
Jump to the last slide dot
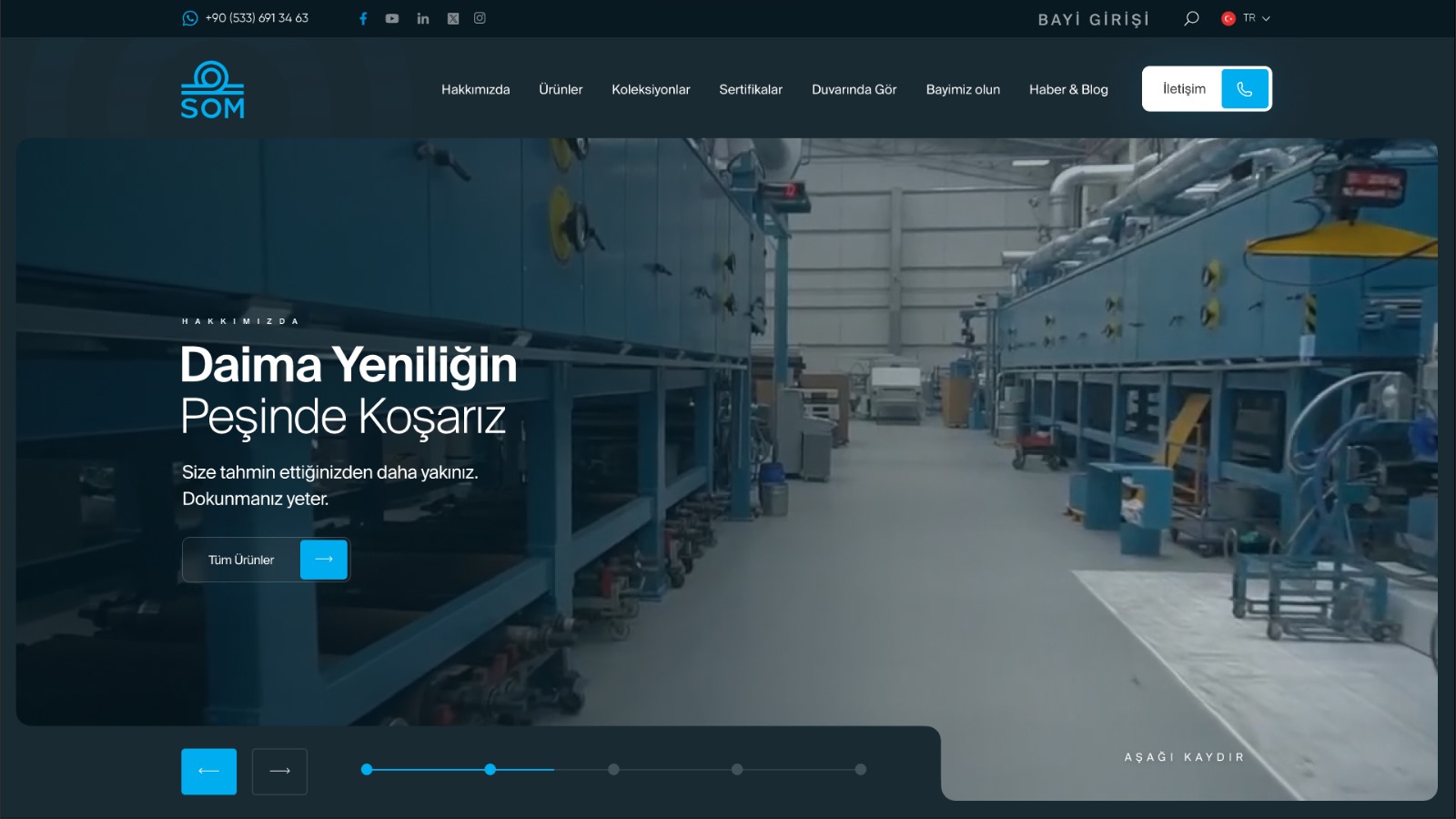tap(860, 770)
